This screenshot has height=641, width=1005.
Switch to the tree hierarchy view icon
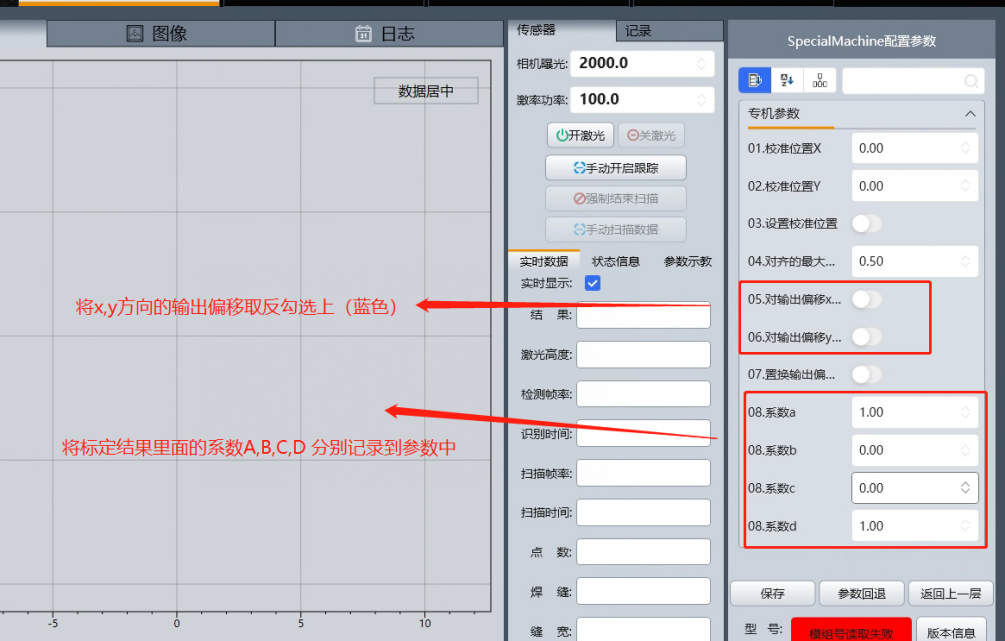[x=820, y=81]
